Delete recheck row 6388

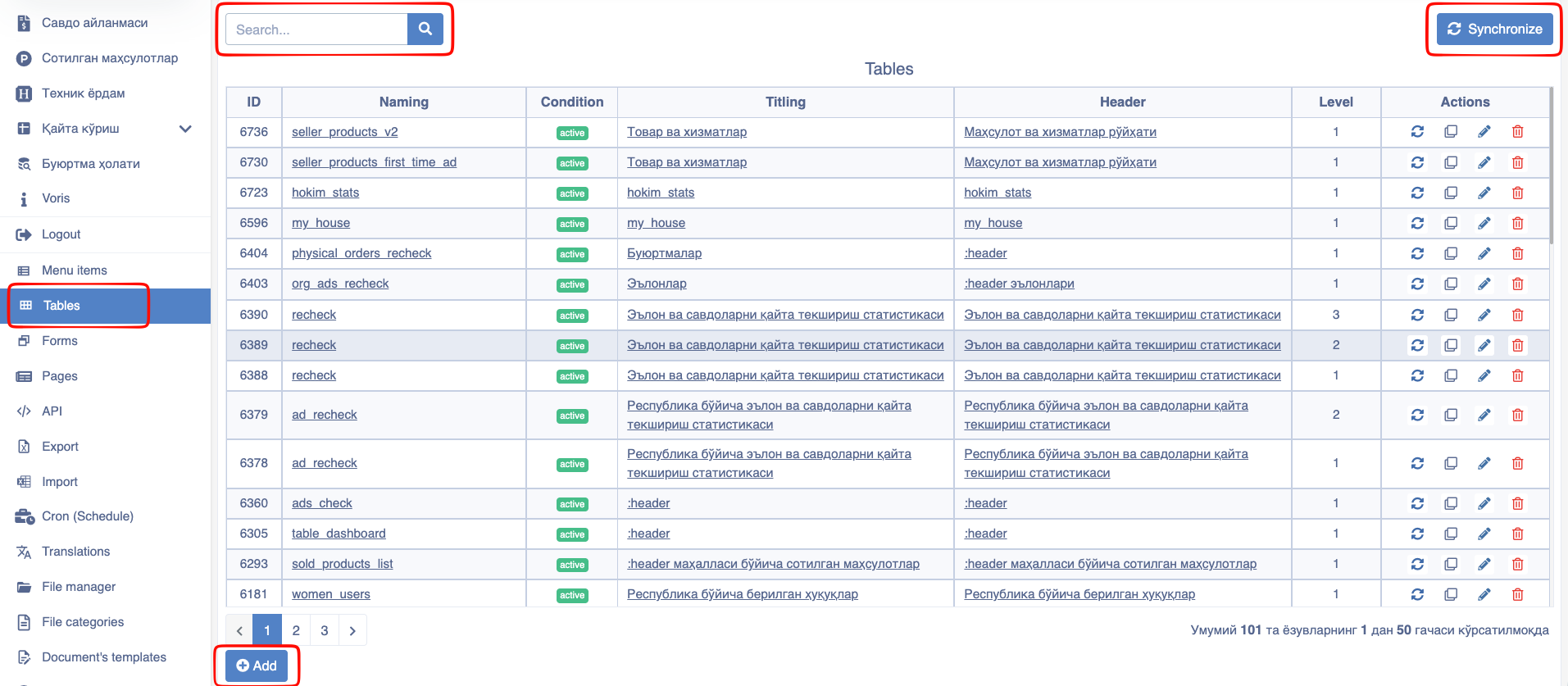pos(1517,375)
